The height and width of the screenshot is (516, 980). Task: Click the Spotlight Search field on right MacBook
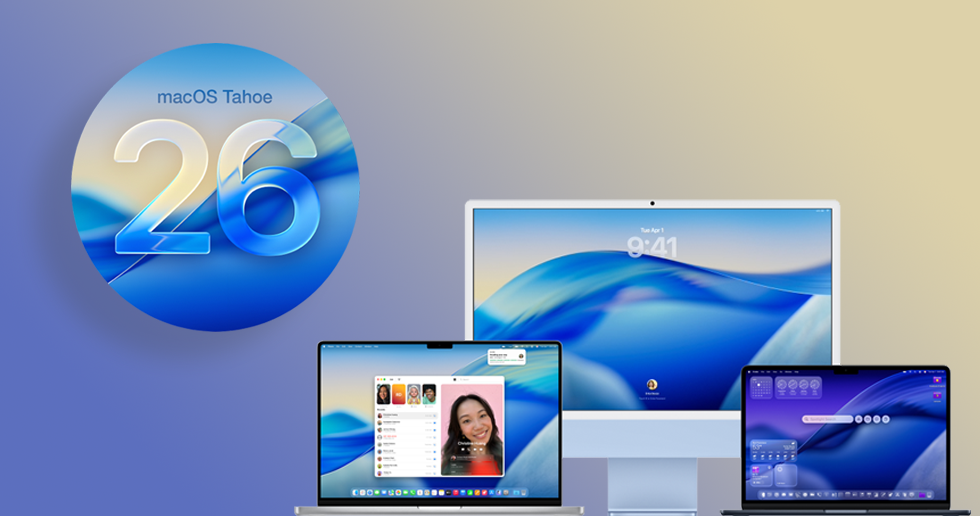(828, 419)
